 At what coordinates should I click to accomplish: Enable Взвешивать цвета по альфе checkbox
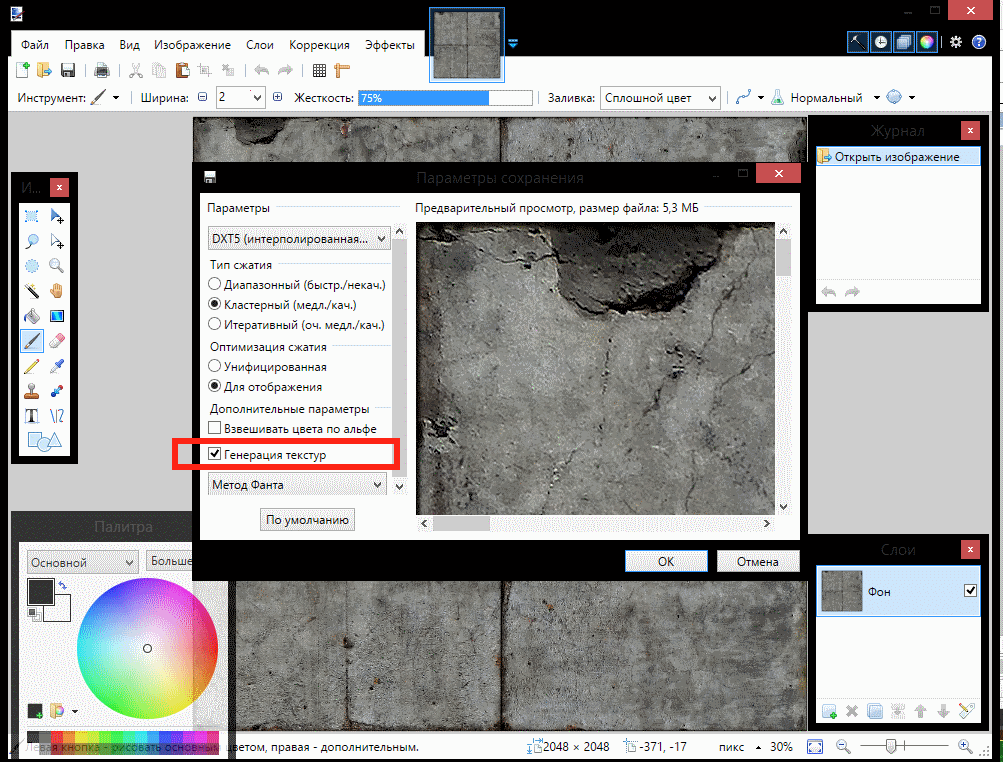[x=215, y=429]
